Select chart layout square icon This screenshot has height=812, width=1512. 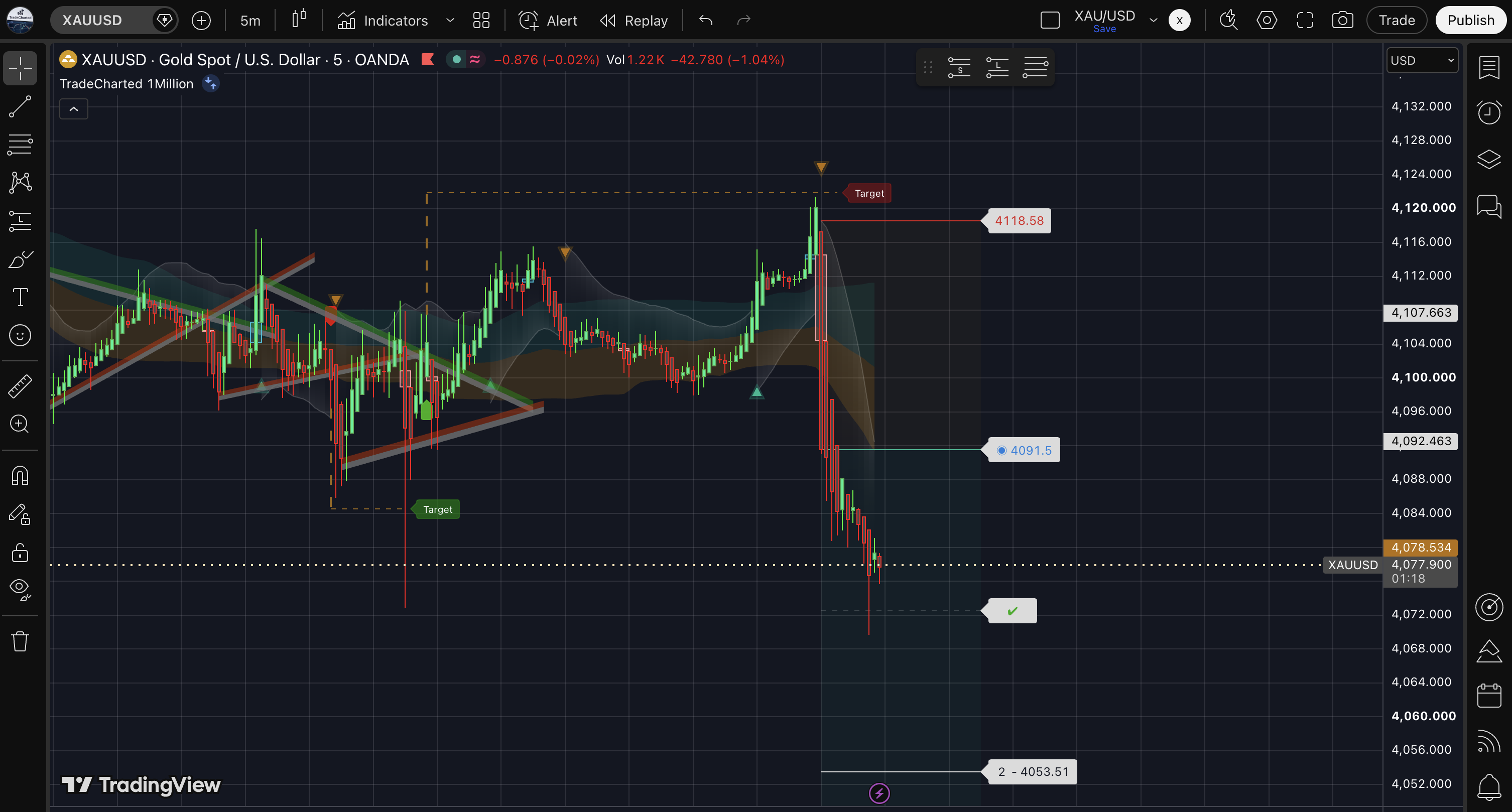tap(1050, 21)
